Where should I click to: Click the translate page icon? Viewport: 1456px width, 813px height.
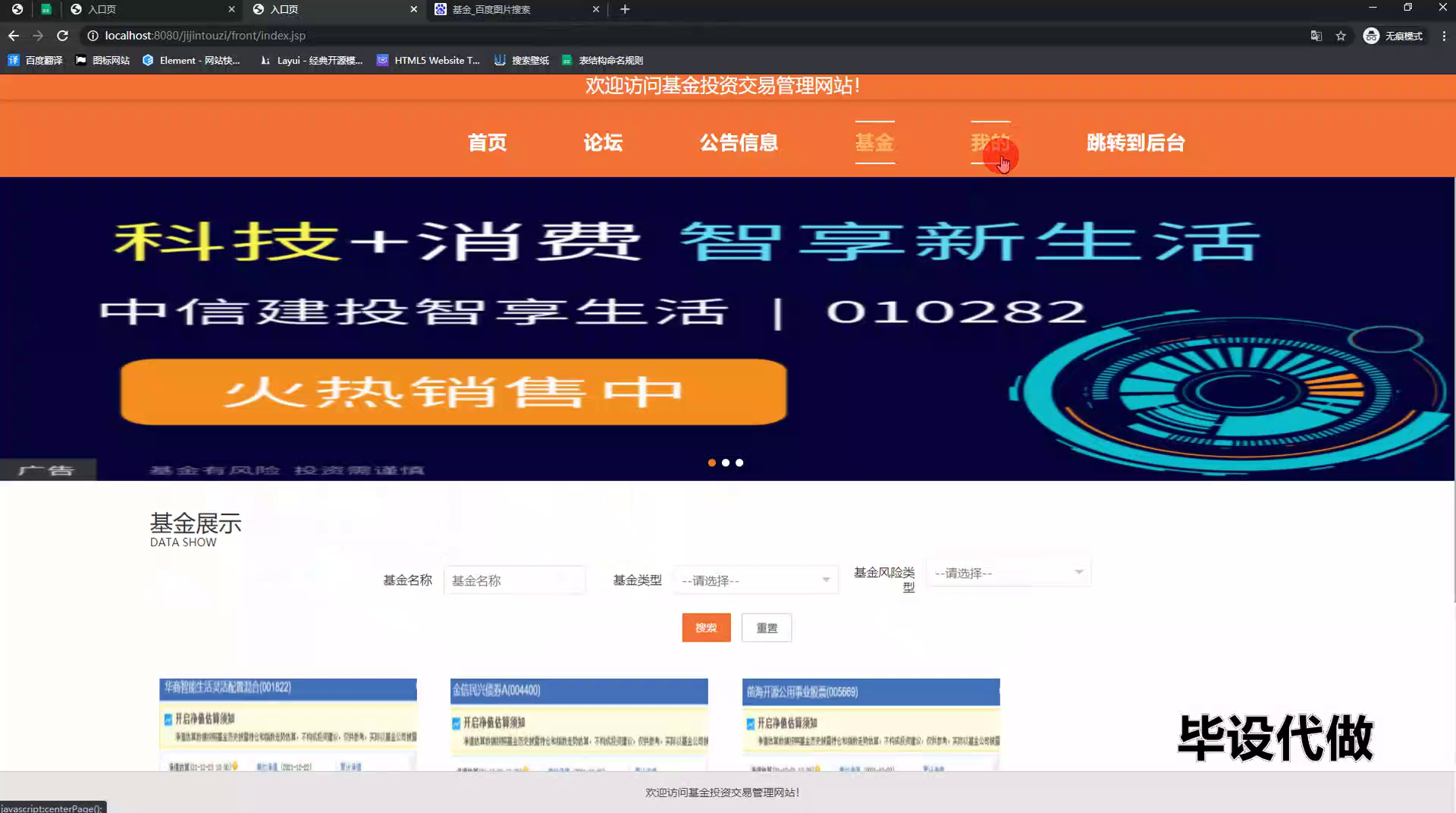pyautogui.click(x=1316, y=36)
